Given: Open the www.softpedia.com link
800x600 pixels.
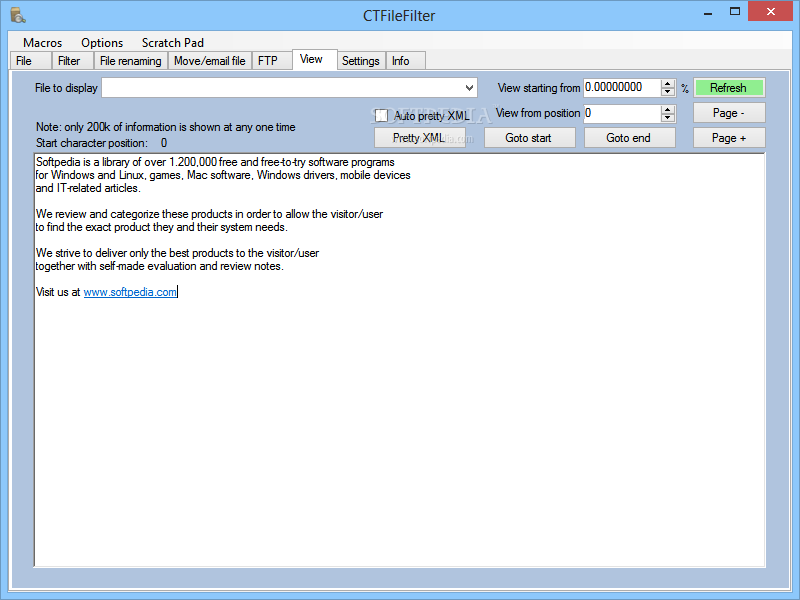Looking at the screenshot, I should [x=130, y=292].
